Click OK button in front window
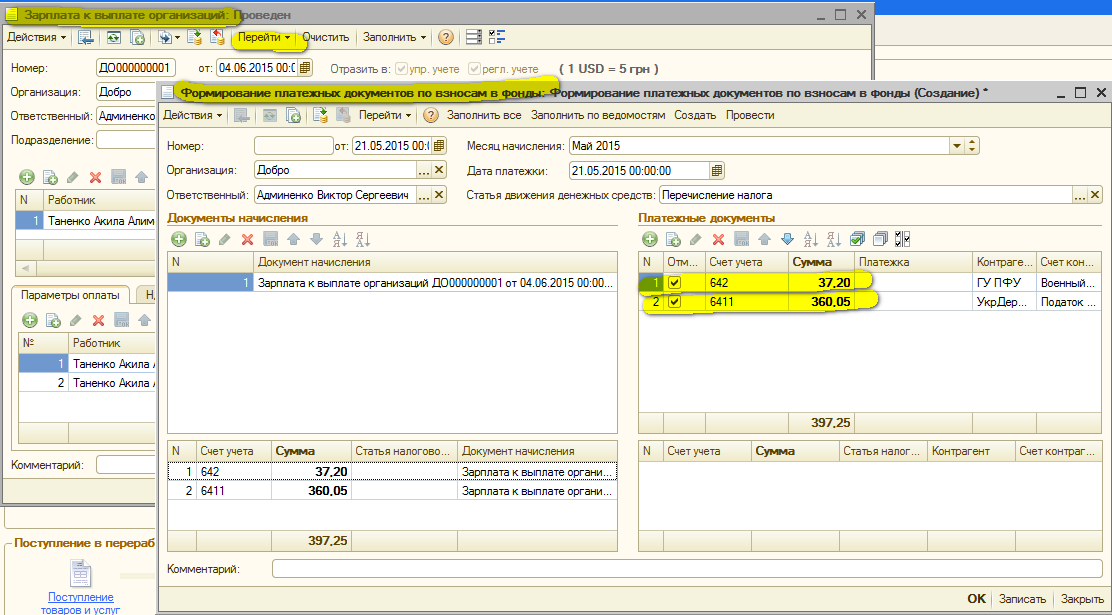The image size is (1112, 615). point(977,599)
